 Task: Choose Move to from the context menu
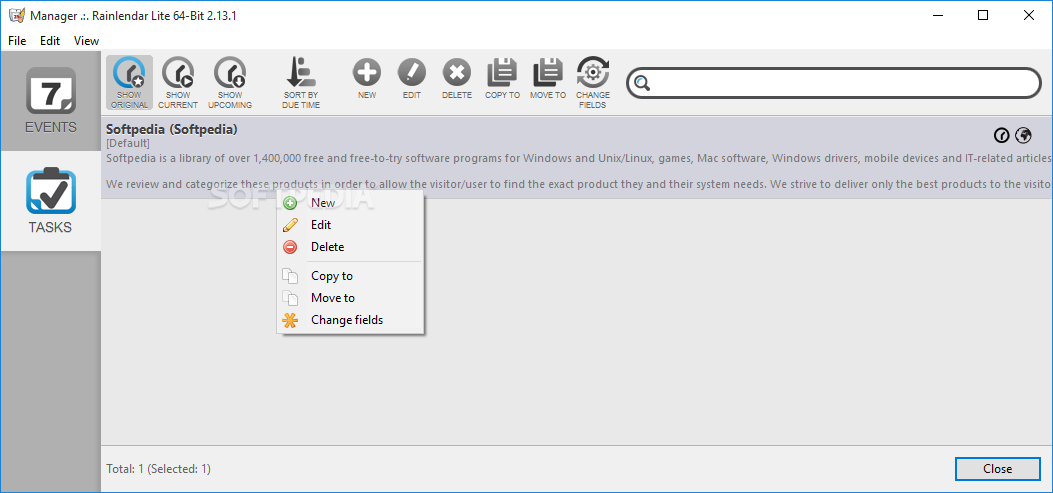coord(350,298)
